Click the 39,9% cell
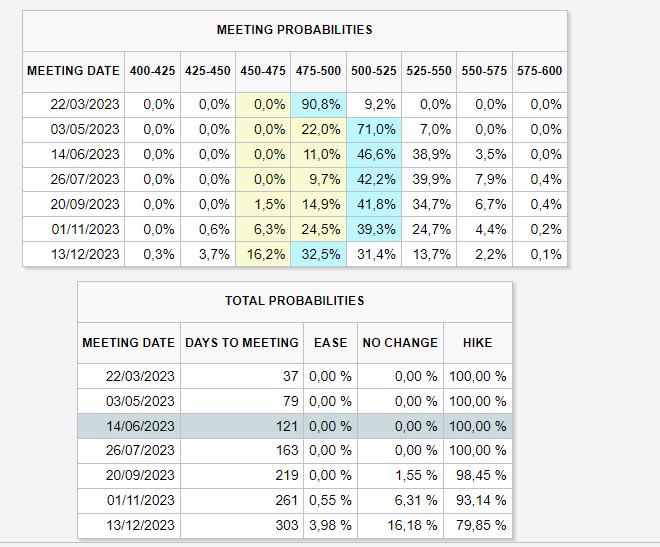Viewport: 660px width, 547px height. (x=429, y=180)
